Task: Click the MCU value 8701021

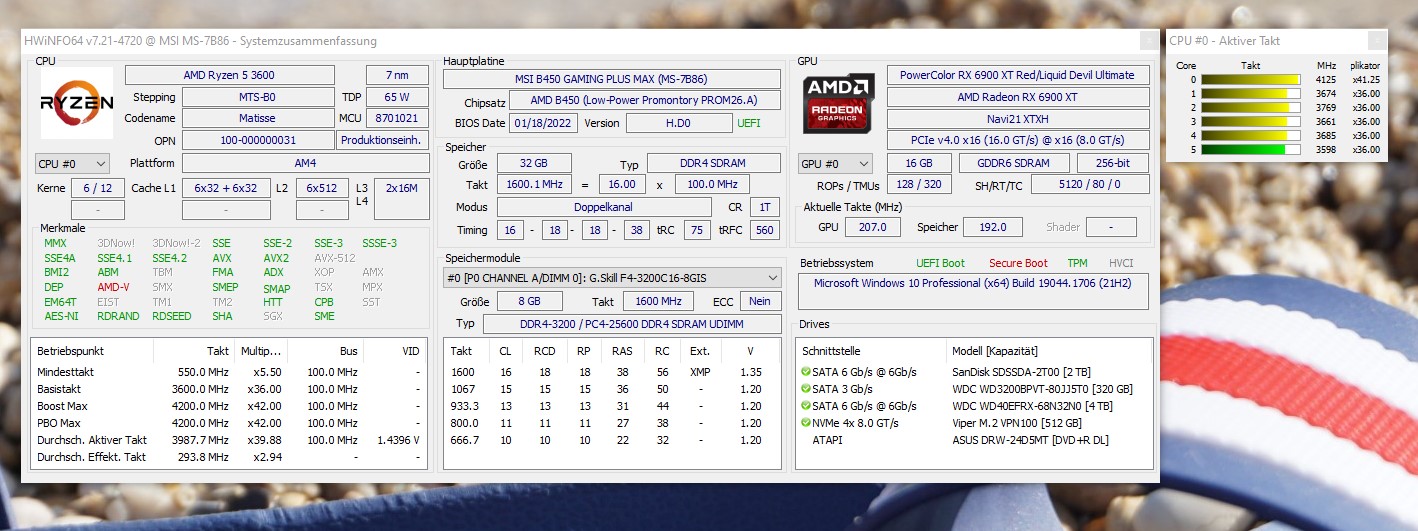Action: [x=397, y=118]
